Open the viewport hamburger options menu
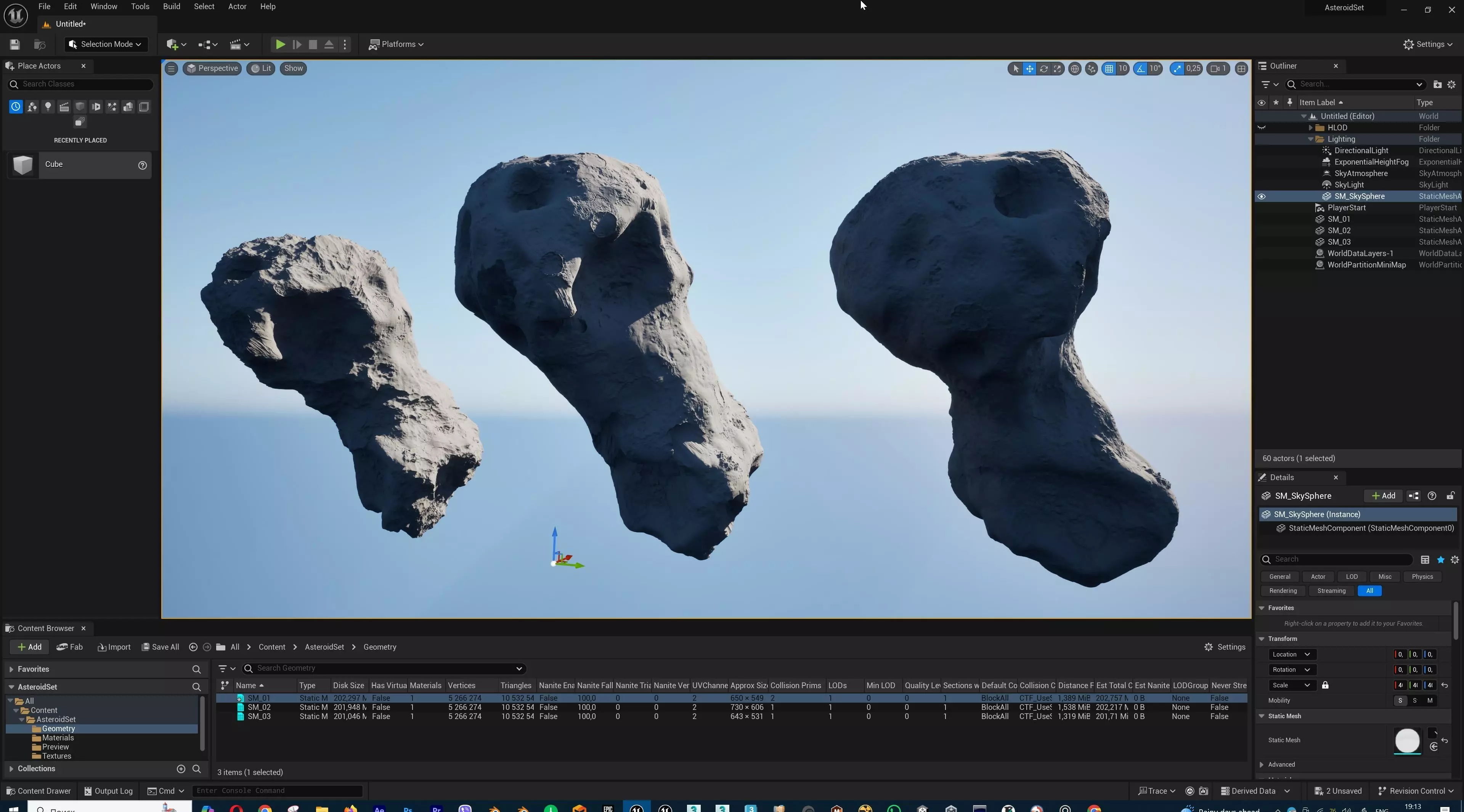This screenshot has height=812, width=1464. pyautogui.click(x=171, y=69)
